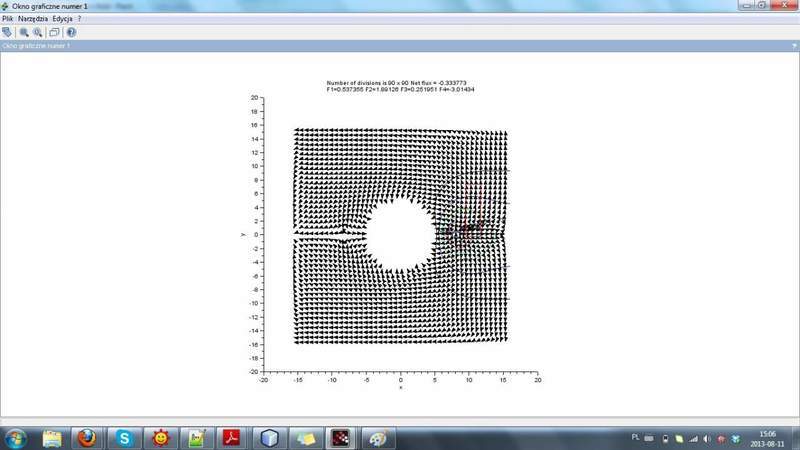The image size is (800, 450).
Task: Open help via the blue question icon
Action: tap(71, 32)
